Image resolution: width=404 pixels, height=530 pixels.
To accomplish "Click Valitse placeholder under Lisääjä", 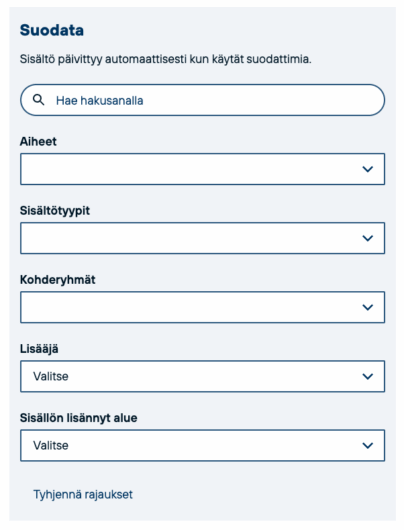I will (x=51, y=376).
